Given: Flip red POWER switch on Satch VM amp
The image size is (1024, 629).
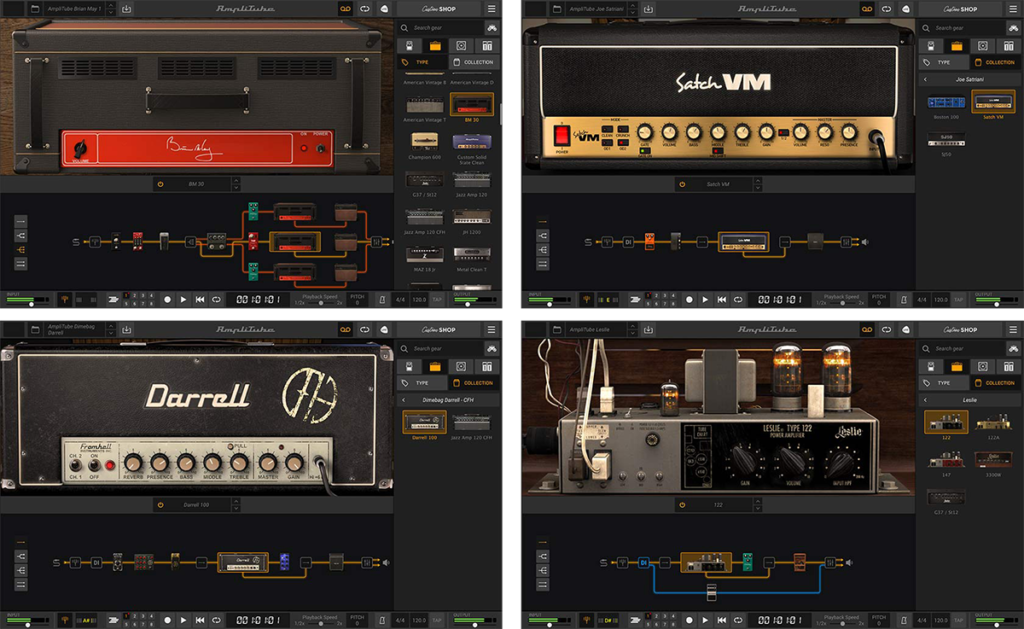Looking at the screenshot, I should (562, 136).
